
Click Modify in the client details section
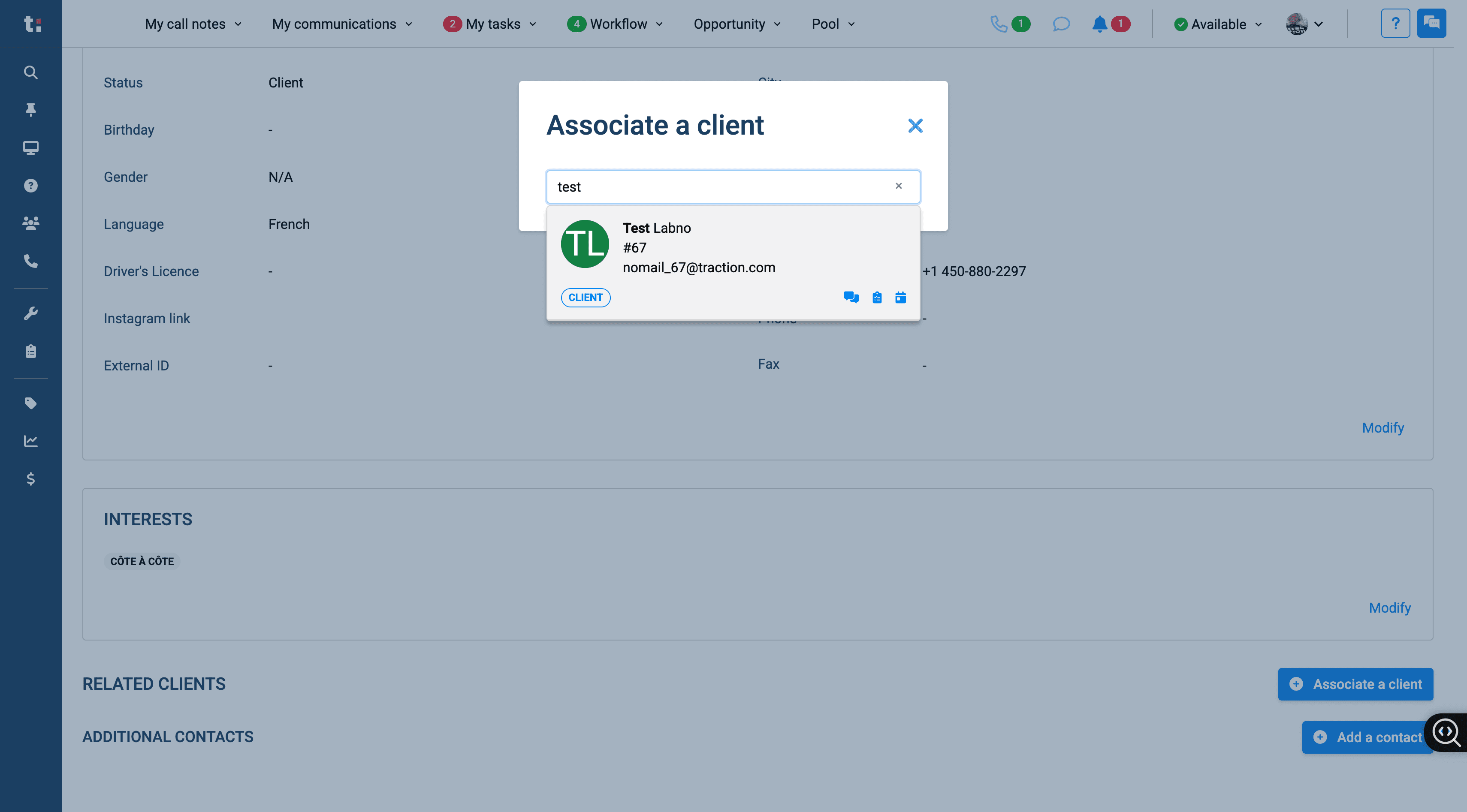click(x=1383, y=427)
